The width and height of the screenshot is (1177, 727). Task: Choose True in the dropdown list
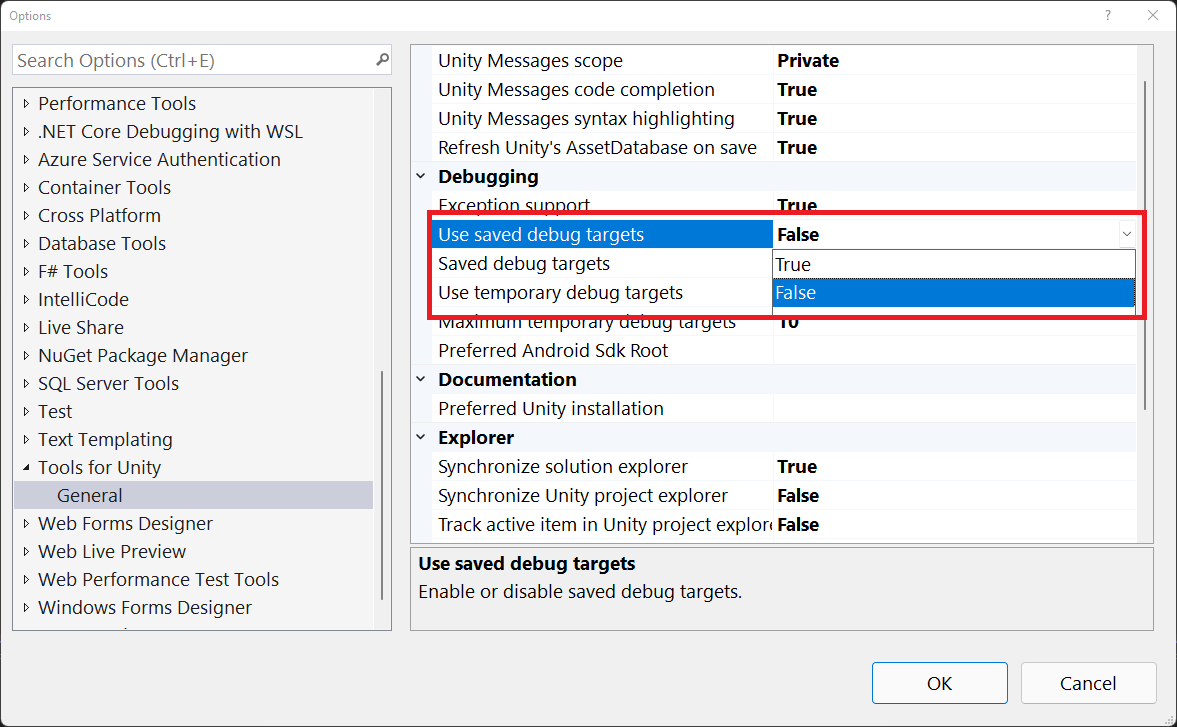(953, 264)
